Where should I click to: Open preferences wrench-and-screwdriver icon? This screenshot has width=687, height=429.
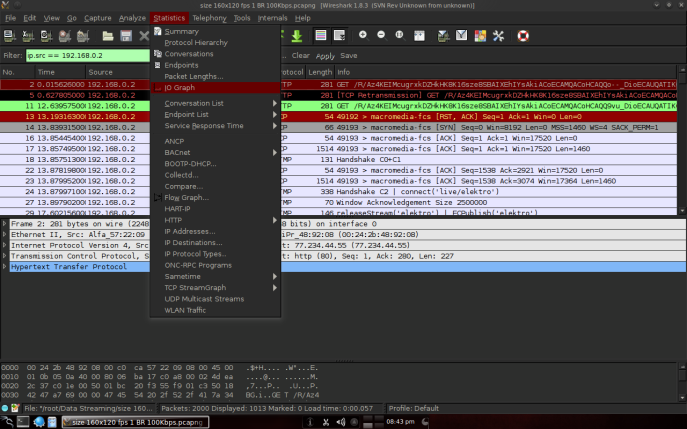click(498, 35)
